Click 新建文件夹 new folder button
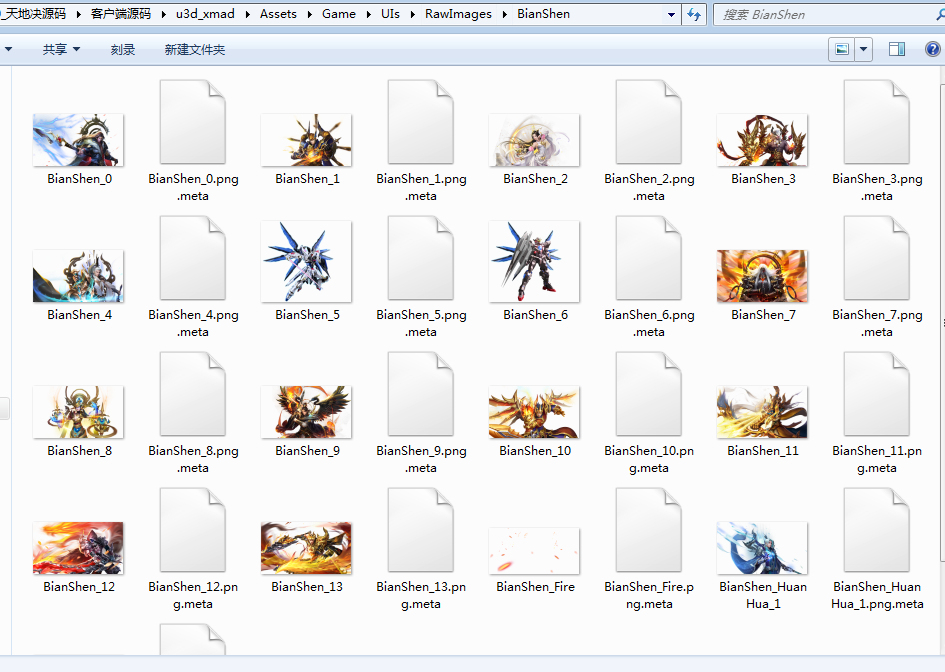This screenshot has width=945, height=672. click(194, 49)
